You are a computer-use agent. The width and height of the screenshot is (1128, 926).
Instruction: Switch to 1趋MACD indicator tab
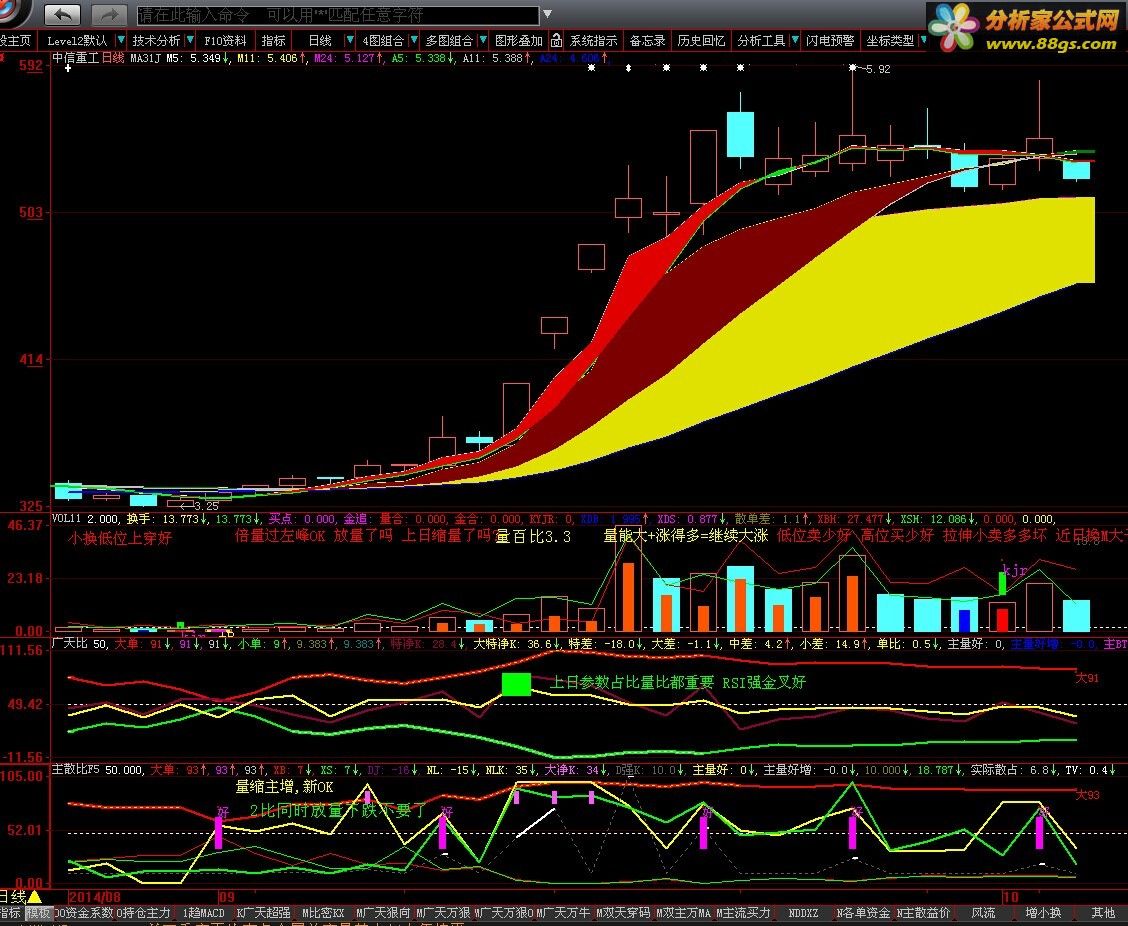click(x=204, y=912)
